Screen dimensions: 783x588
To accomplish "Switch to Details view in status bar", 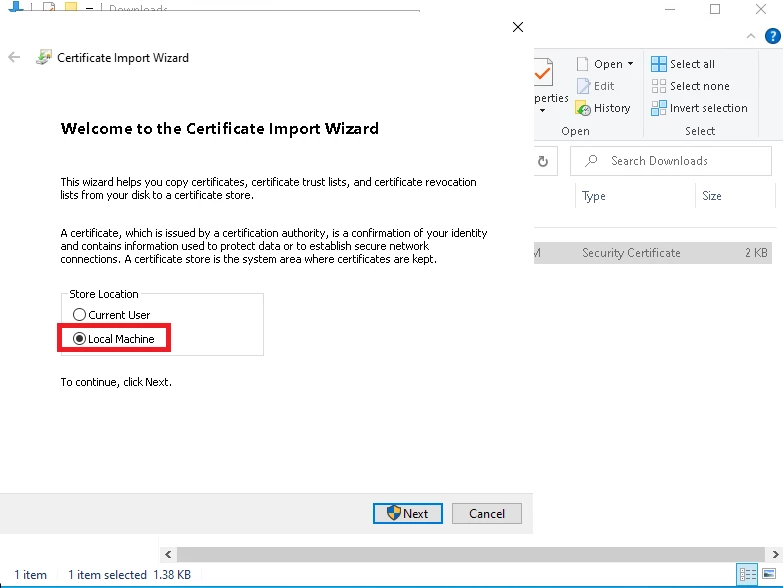I will [748, 575].
